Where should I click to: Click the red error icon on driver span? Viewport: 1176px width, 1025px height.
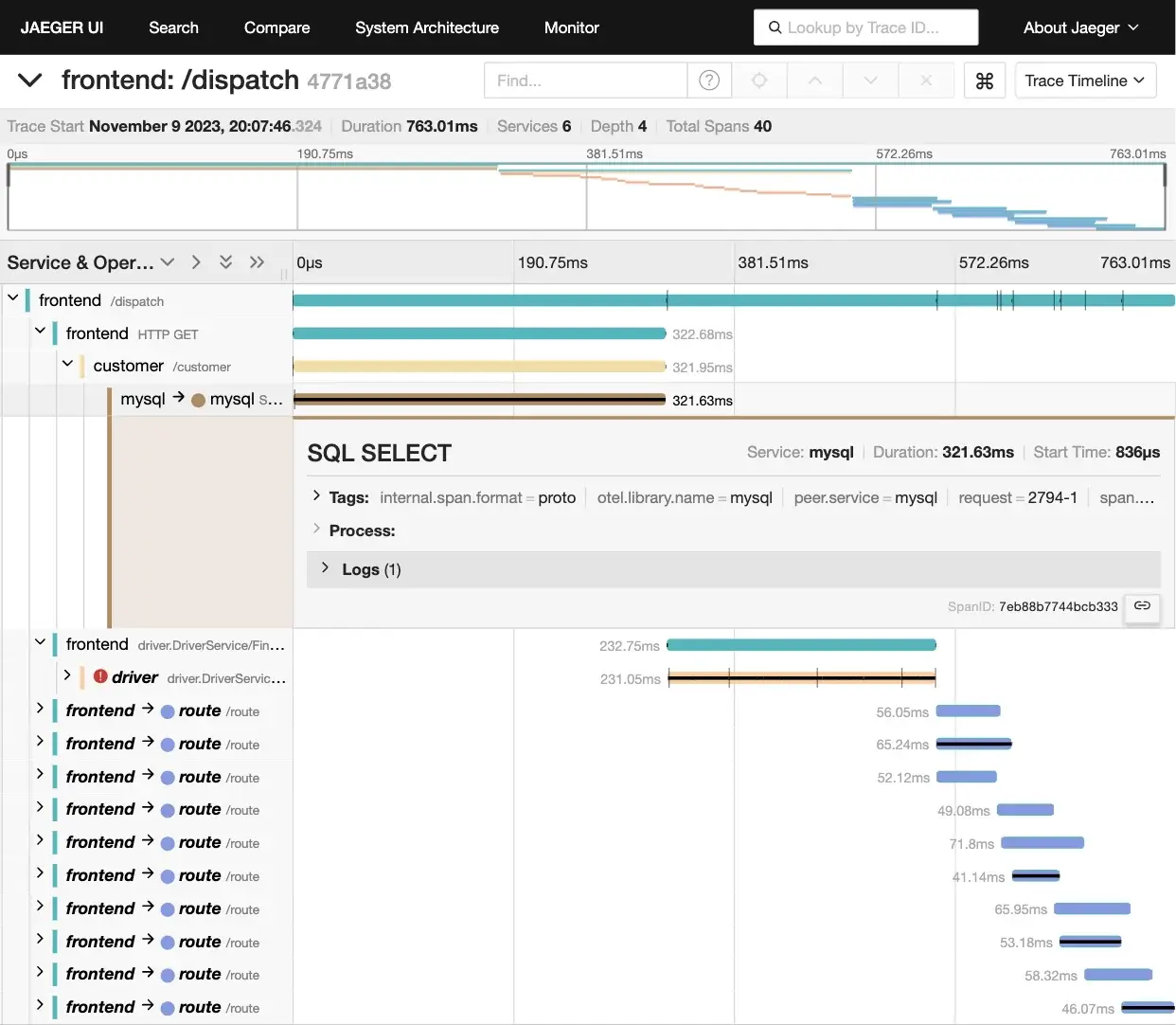(100, 676)
